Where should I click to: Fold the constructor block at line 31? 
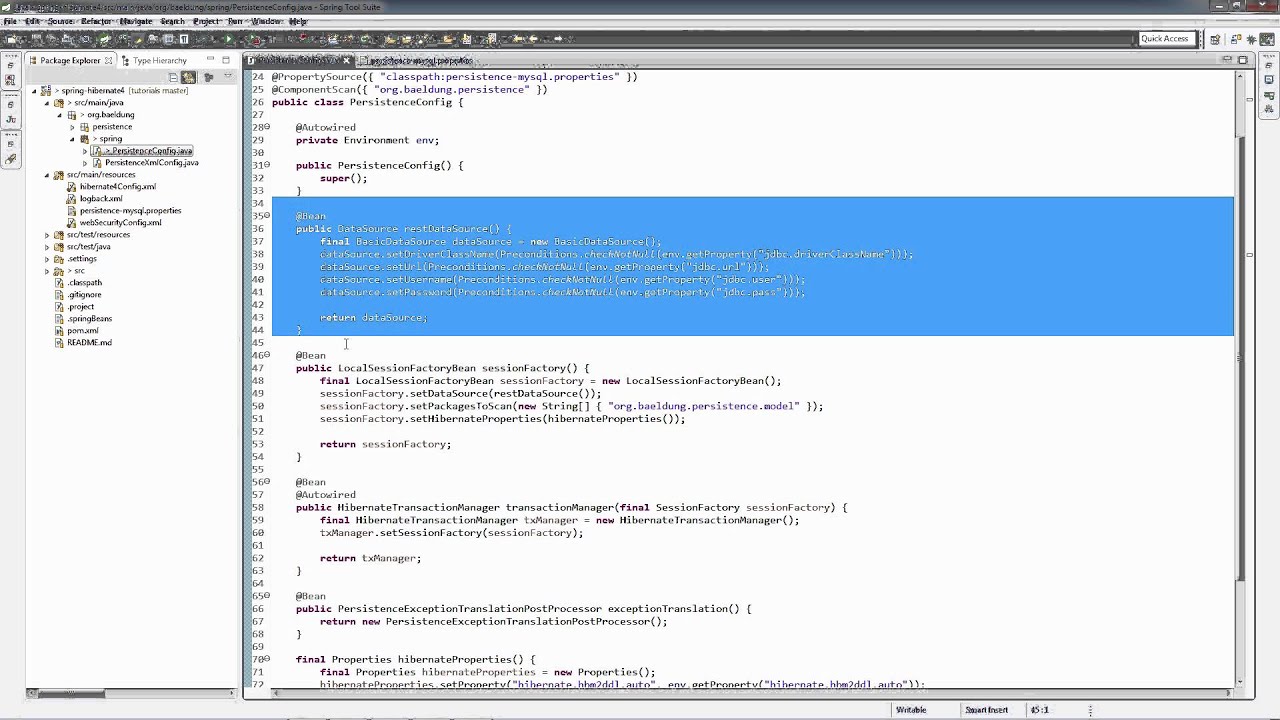[267, 165]
